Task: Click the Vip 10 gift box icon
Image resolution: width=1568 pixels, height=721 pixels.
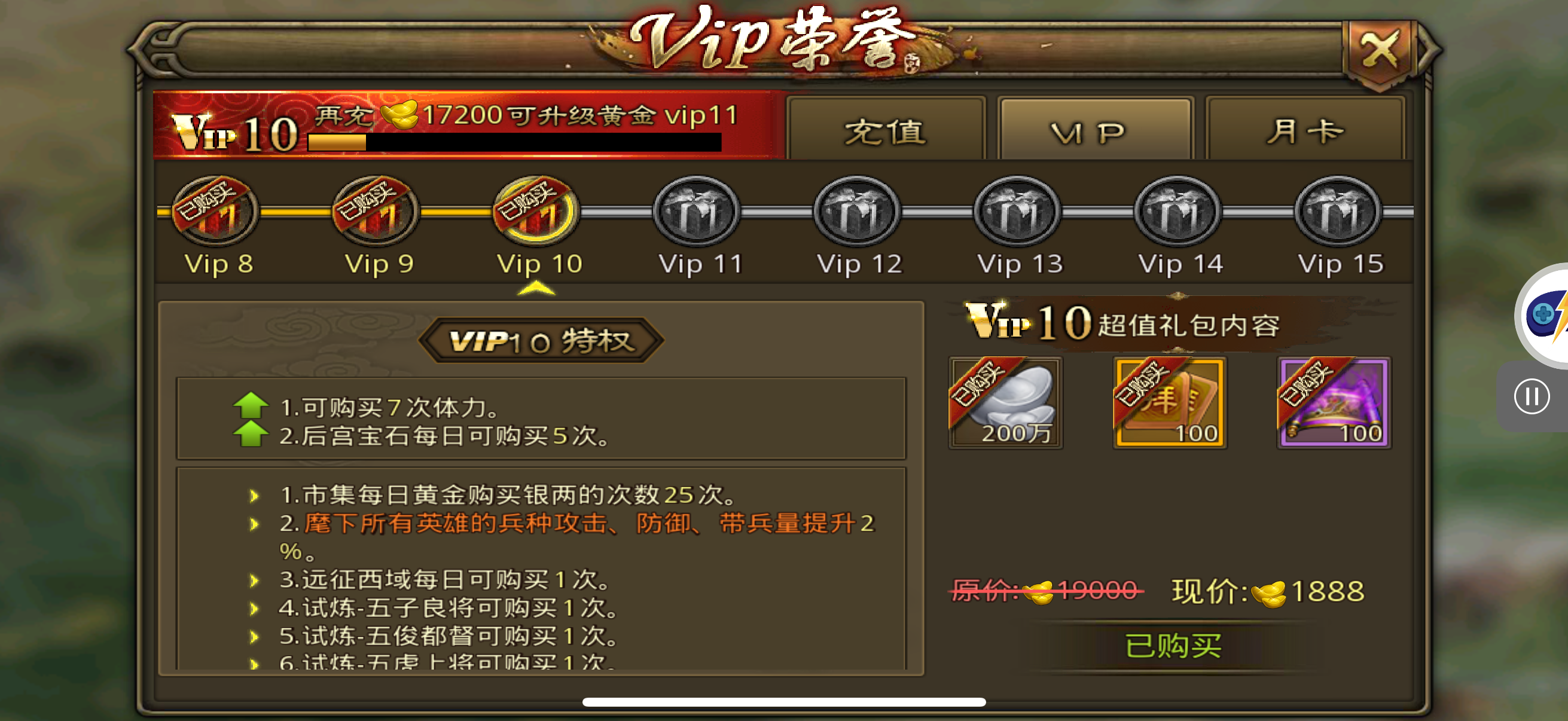Action: coord(536,212)
